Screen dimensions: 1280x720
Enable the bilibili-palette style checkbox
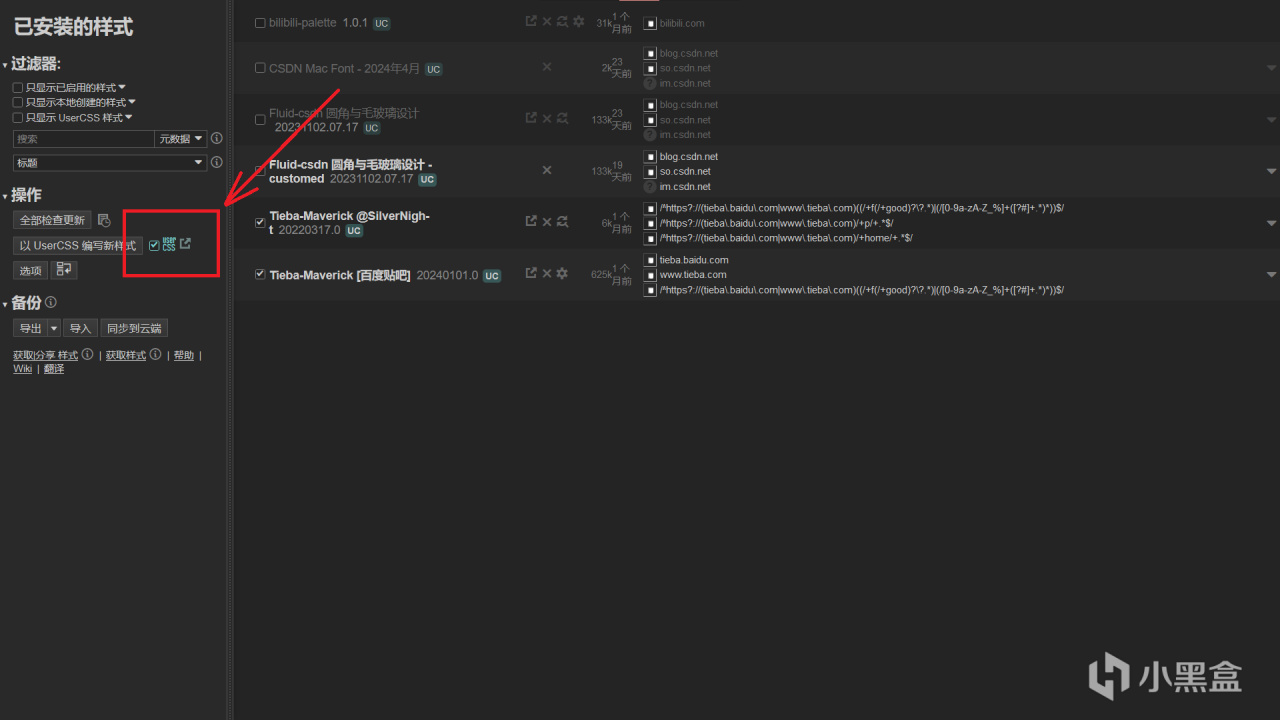[x=260, y=23]
